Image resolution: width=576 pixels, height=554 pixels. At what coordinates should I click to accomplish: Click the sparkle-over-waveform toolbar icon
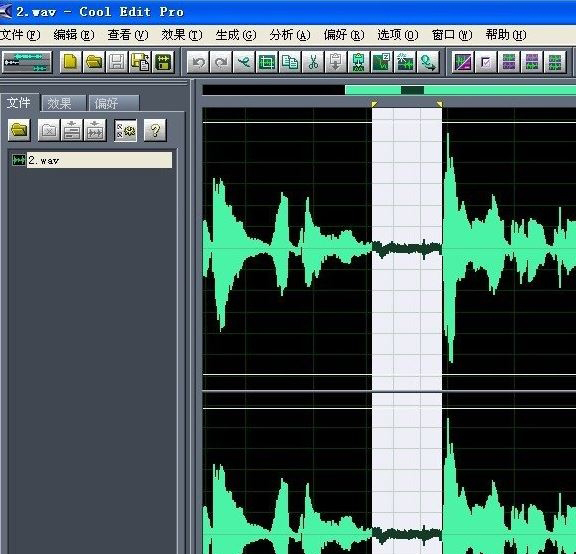404,62
